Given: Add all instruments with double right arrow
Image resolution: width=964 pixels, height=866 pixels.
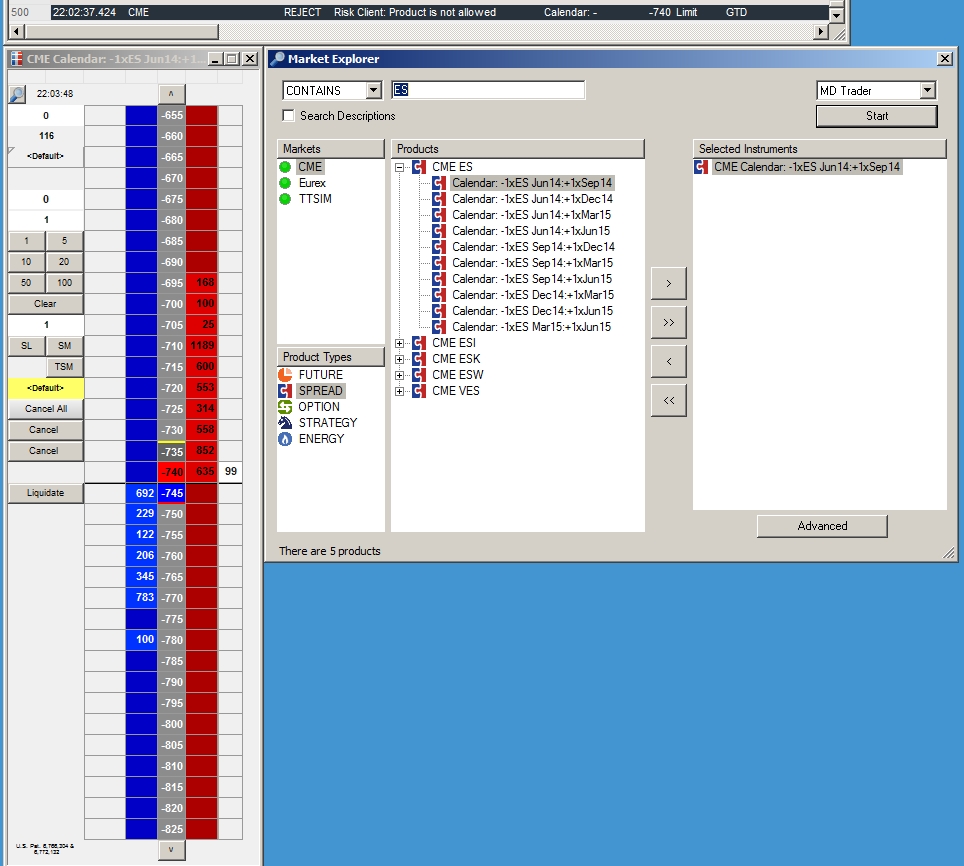Looking at the screenshot, I should 669,323.
